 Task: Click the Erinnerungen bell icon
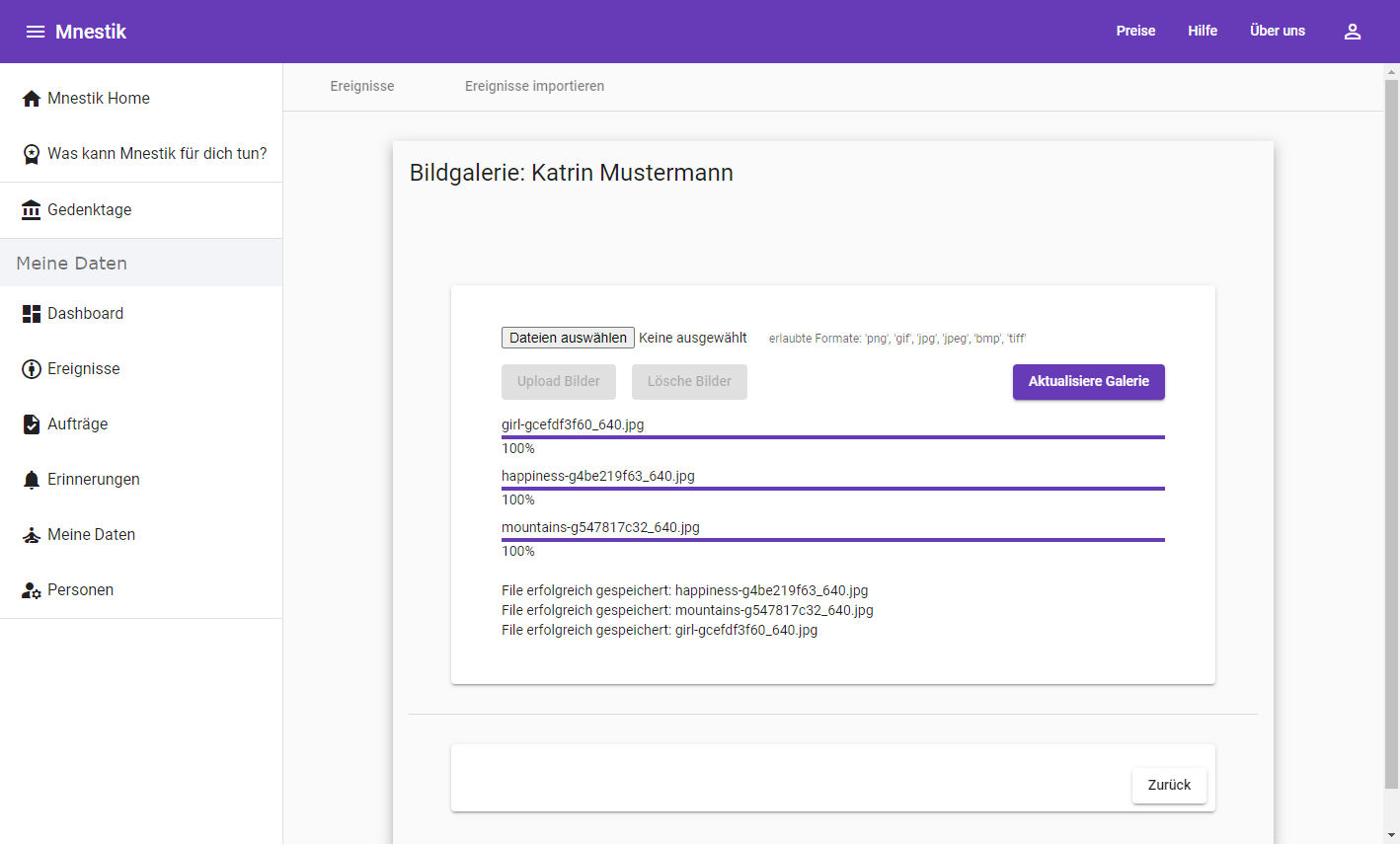coord(32,480)
